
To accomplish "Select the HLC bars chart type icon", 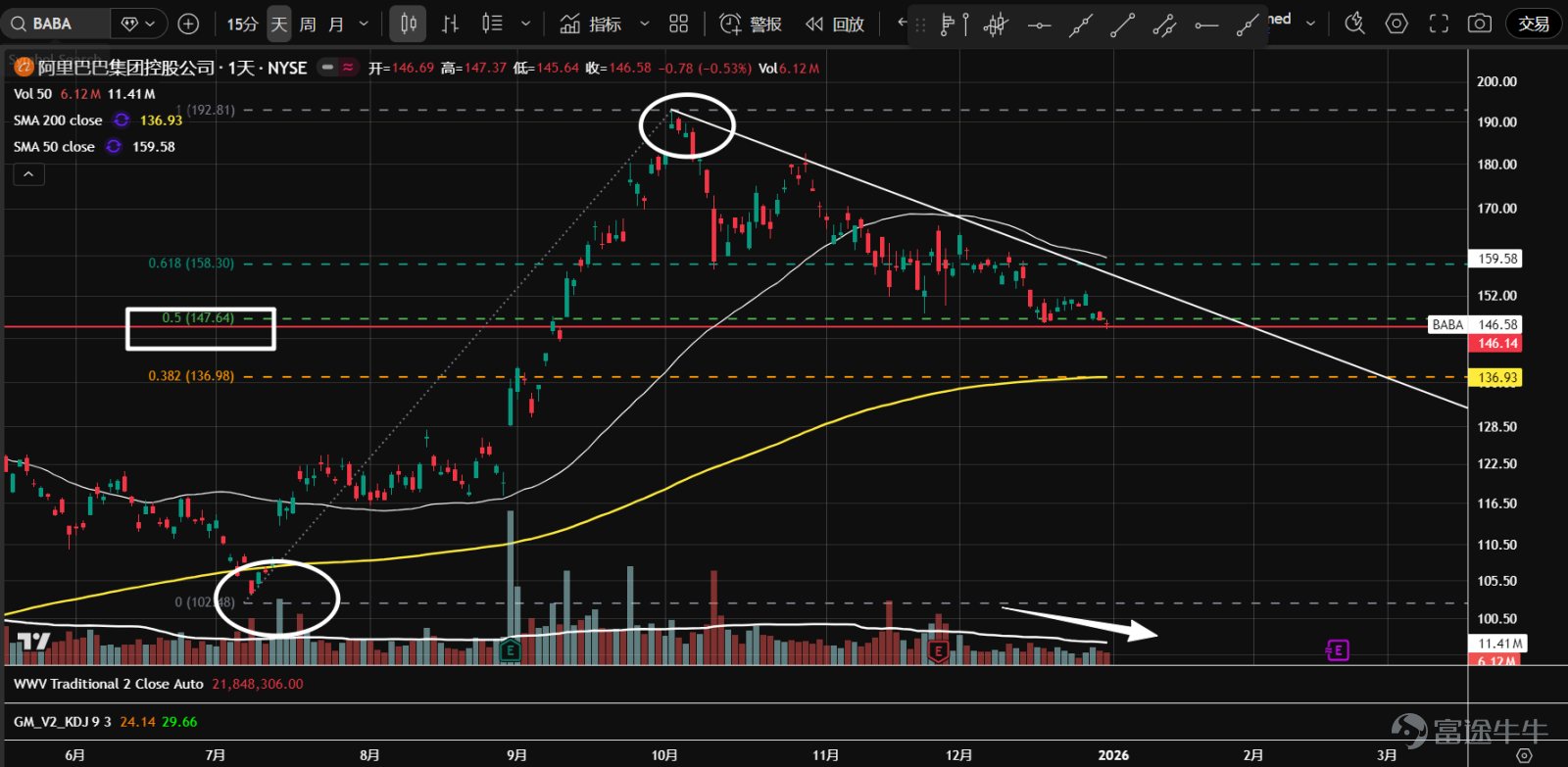I will 451,24.
